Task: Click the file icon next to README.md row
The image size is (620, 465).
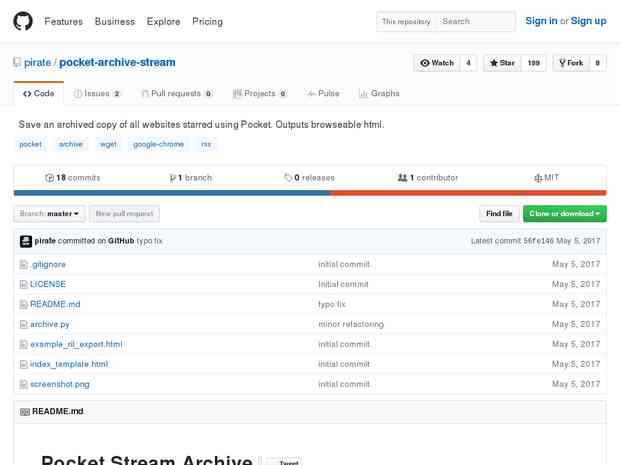Action: 24,304
